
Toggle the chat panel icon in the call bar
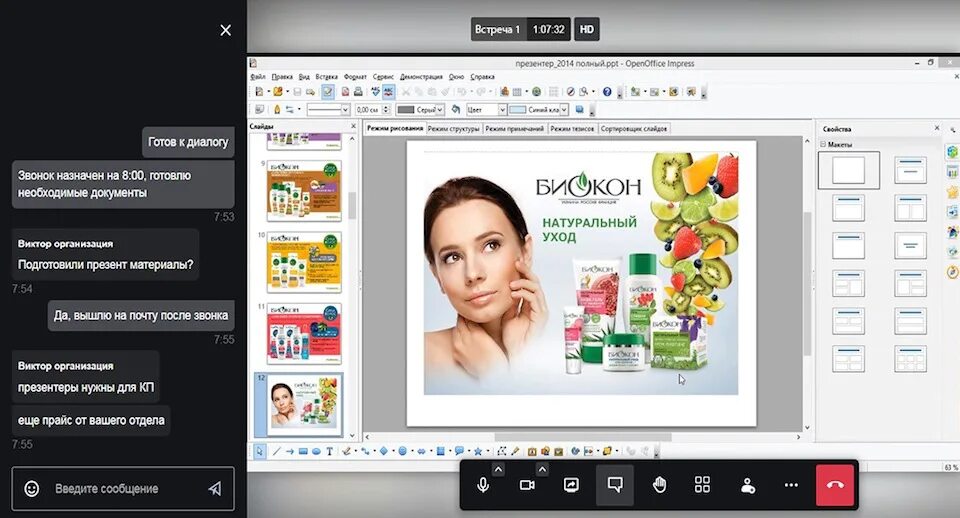click(615, 485)
